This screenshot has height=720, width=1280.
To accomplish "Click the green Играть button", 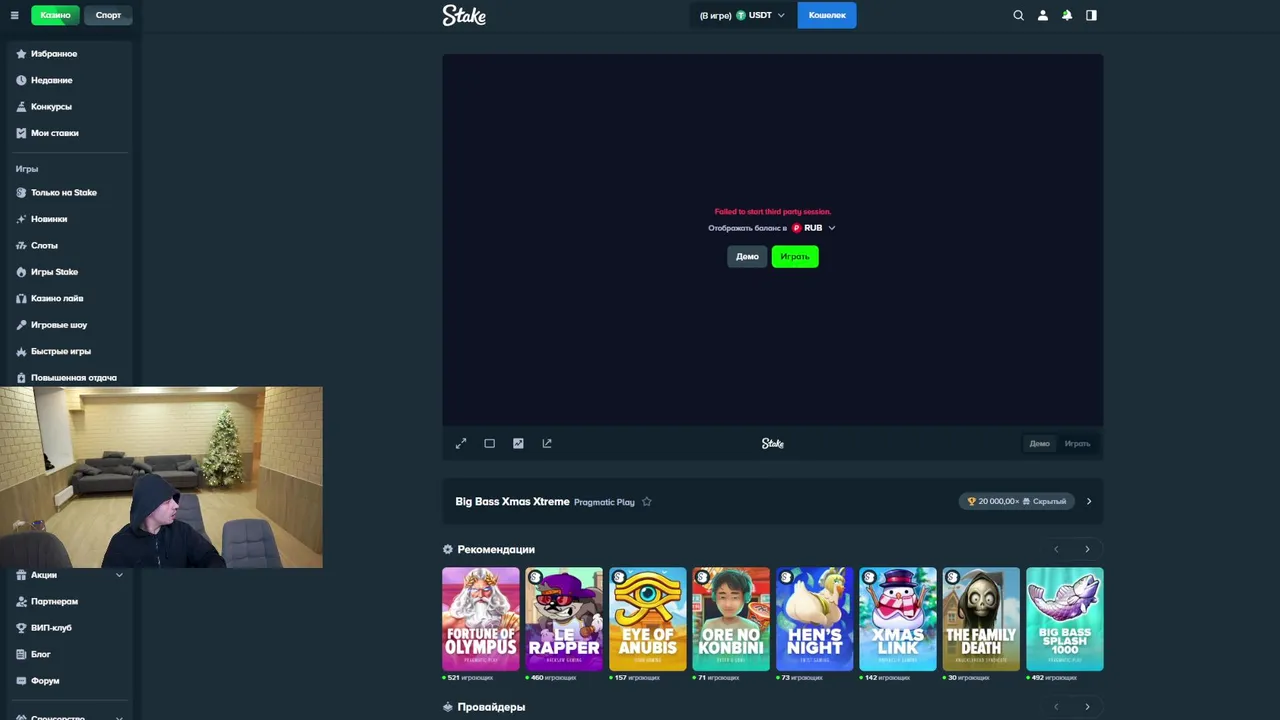I will click(x=795, y=257).
